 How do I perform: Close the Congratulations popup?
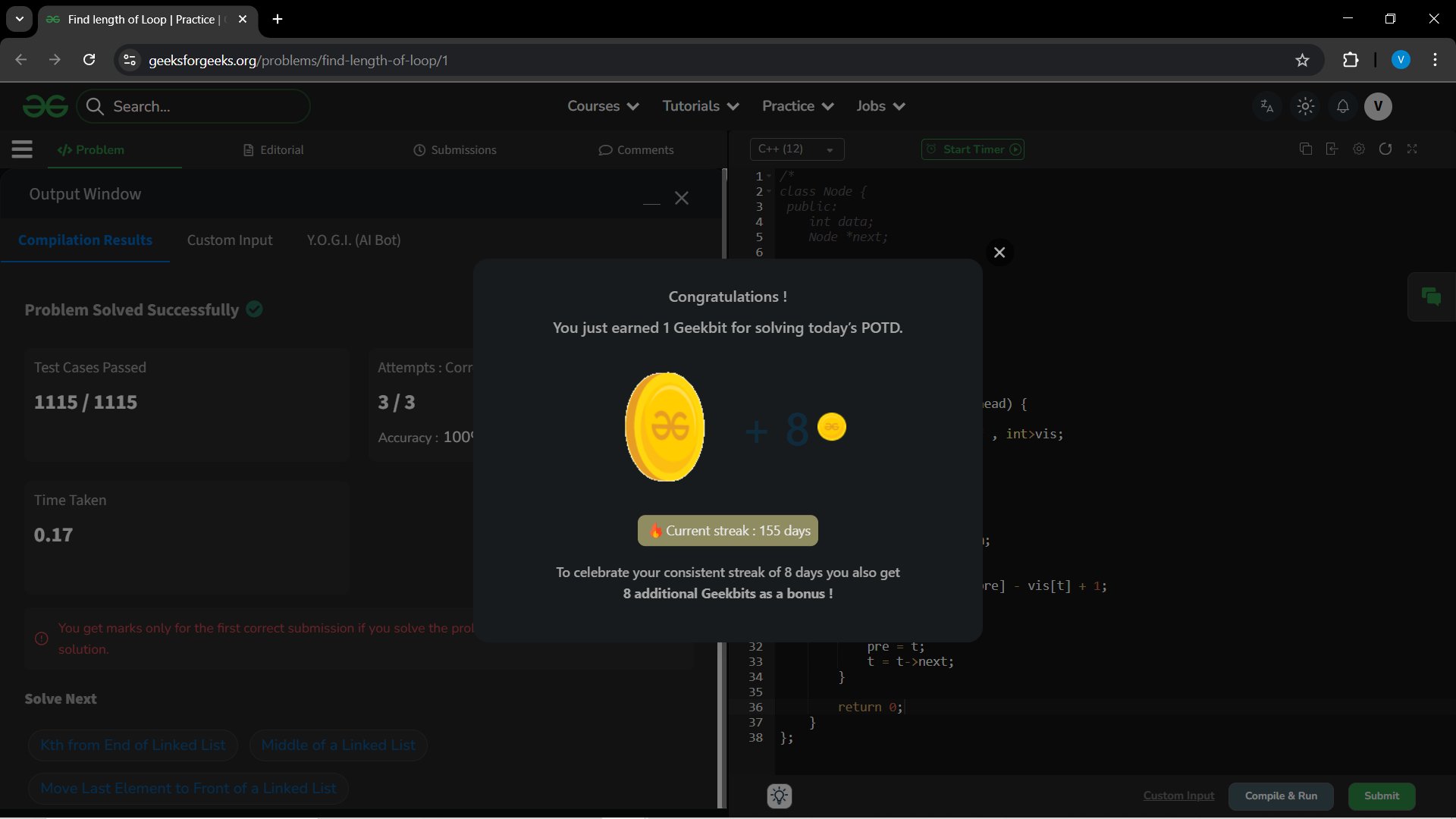coord(999,253)
